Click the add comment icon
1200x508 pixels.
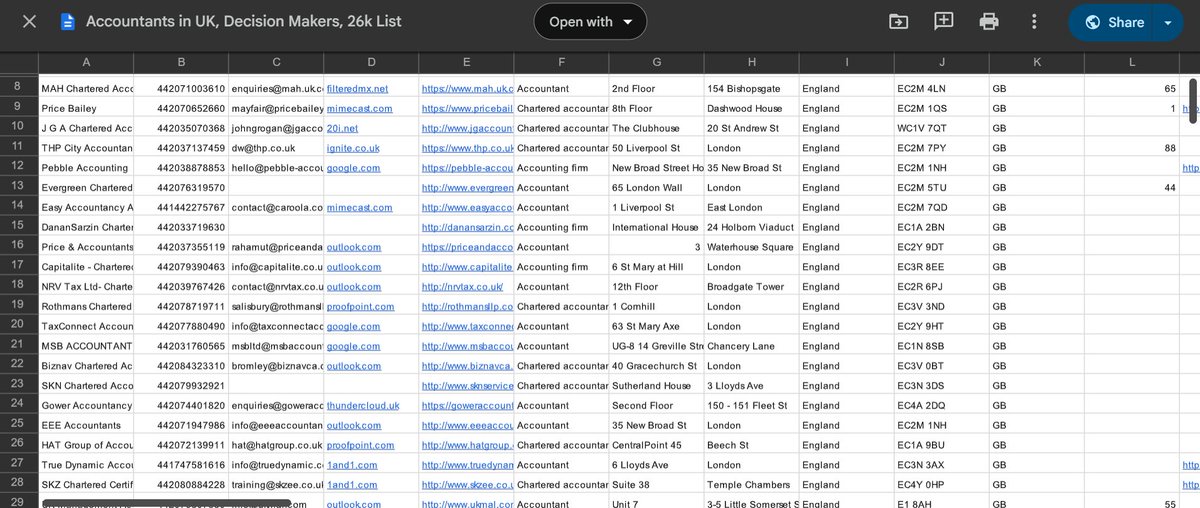point(943,21)
